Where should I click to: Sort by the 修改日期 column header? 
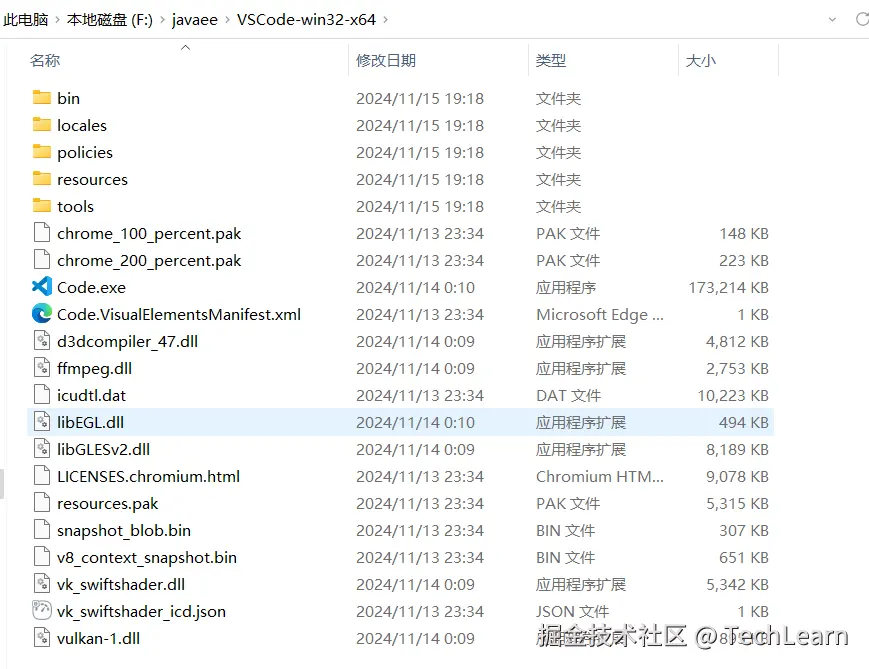click(x=386, y=60)
